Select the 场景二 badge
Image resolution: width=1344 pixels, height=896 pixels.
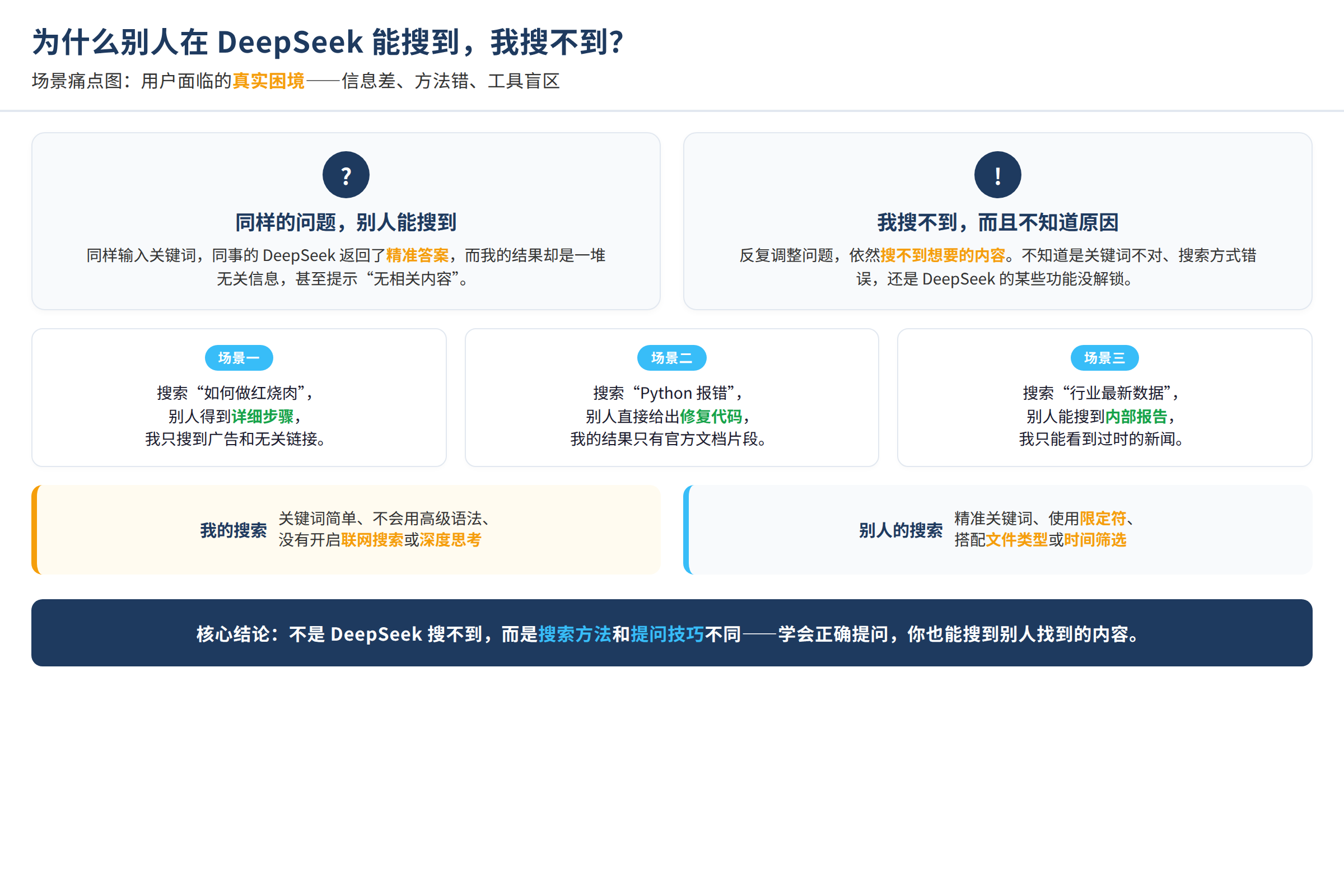tap(671, 358)
